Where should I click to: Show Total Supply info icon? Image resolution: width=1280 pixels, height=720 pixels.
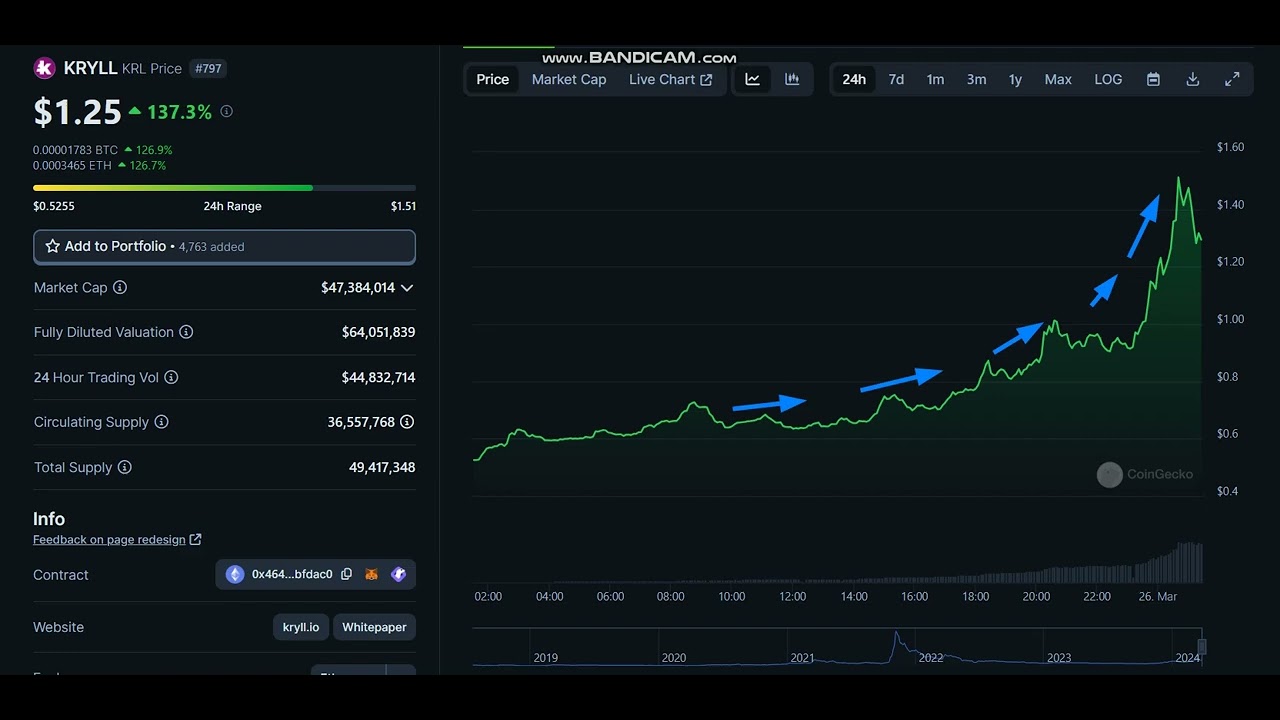tap(124, 467)
